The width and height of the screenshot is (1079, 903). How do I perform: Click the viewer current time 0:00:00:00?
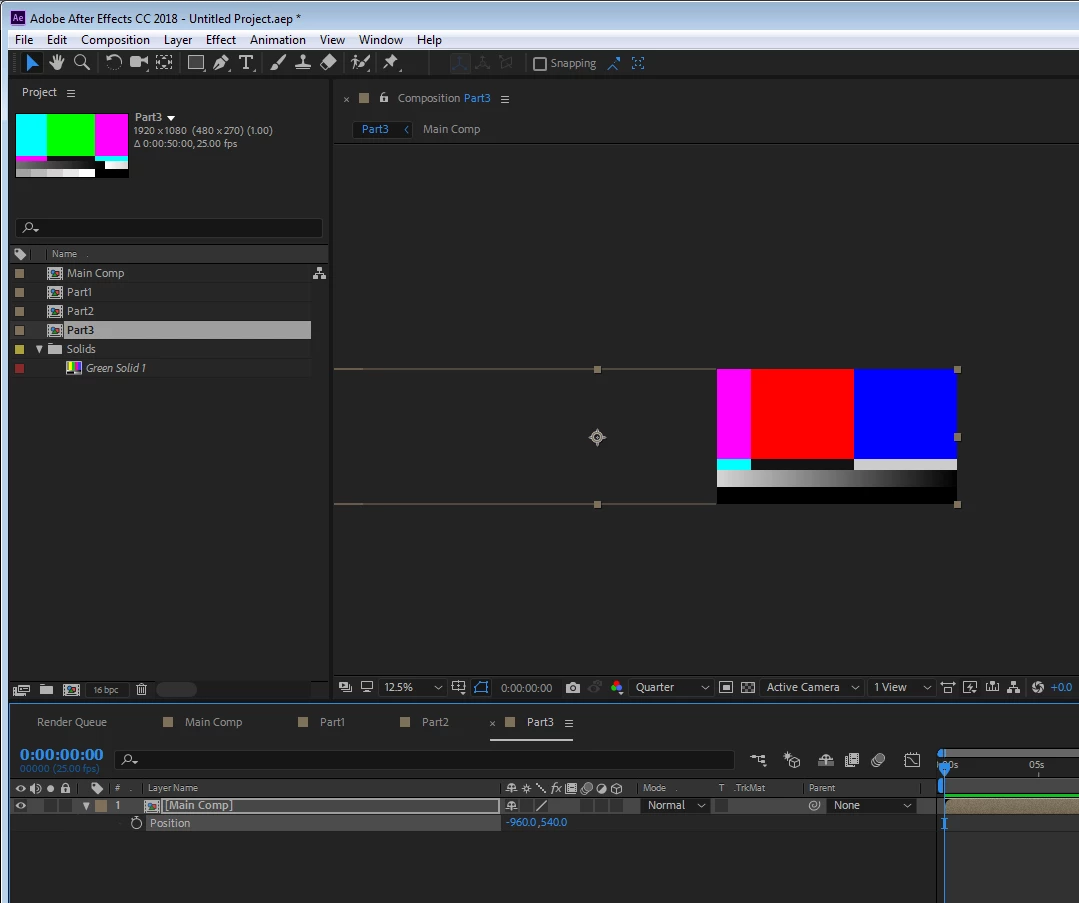(x=526, y=688)
